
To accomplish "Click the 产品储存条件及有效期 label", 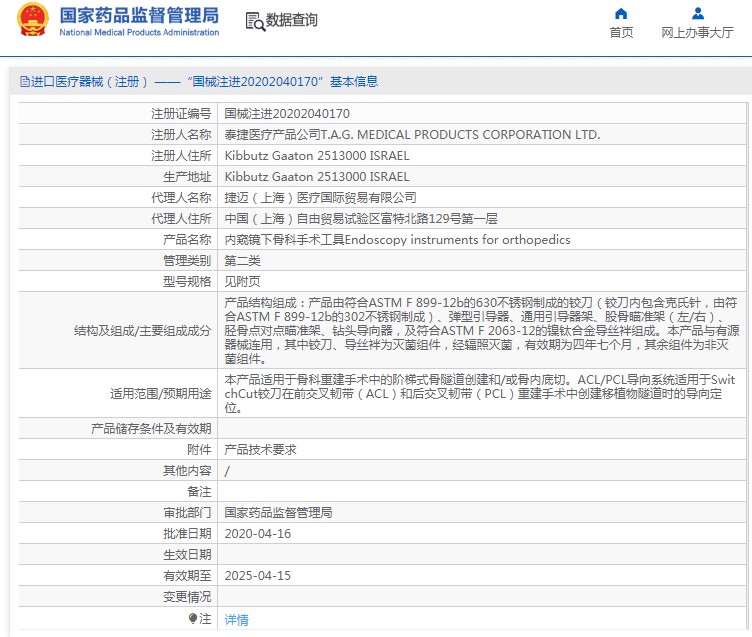I will pyautogui.click(x=151, y=429).
